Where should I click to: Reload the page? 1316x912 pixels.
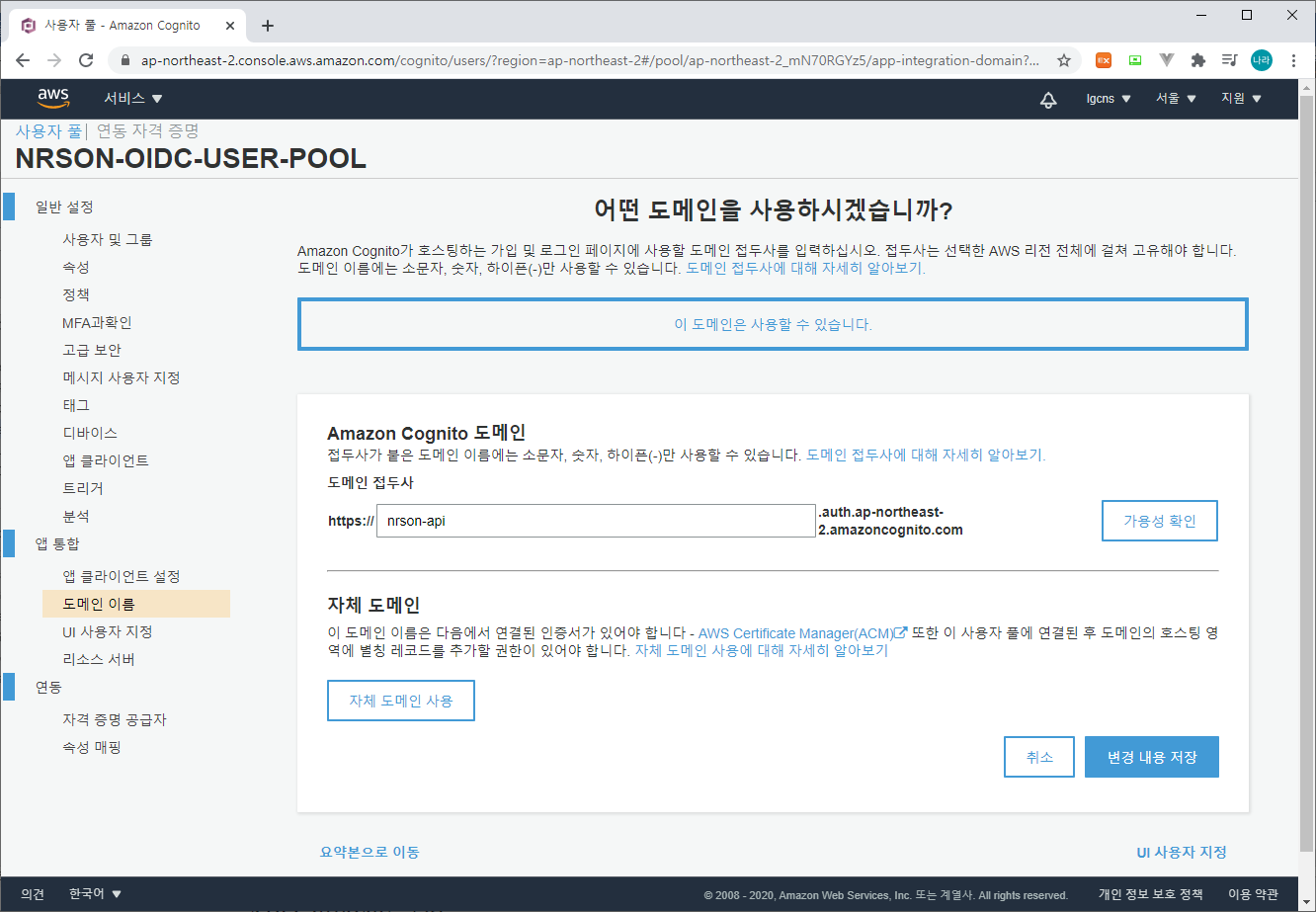point(86,60)
